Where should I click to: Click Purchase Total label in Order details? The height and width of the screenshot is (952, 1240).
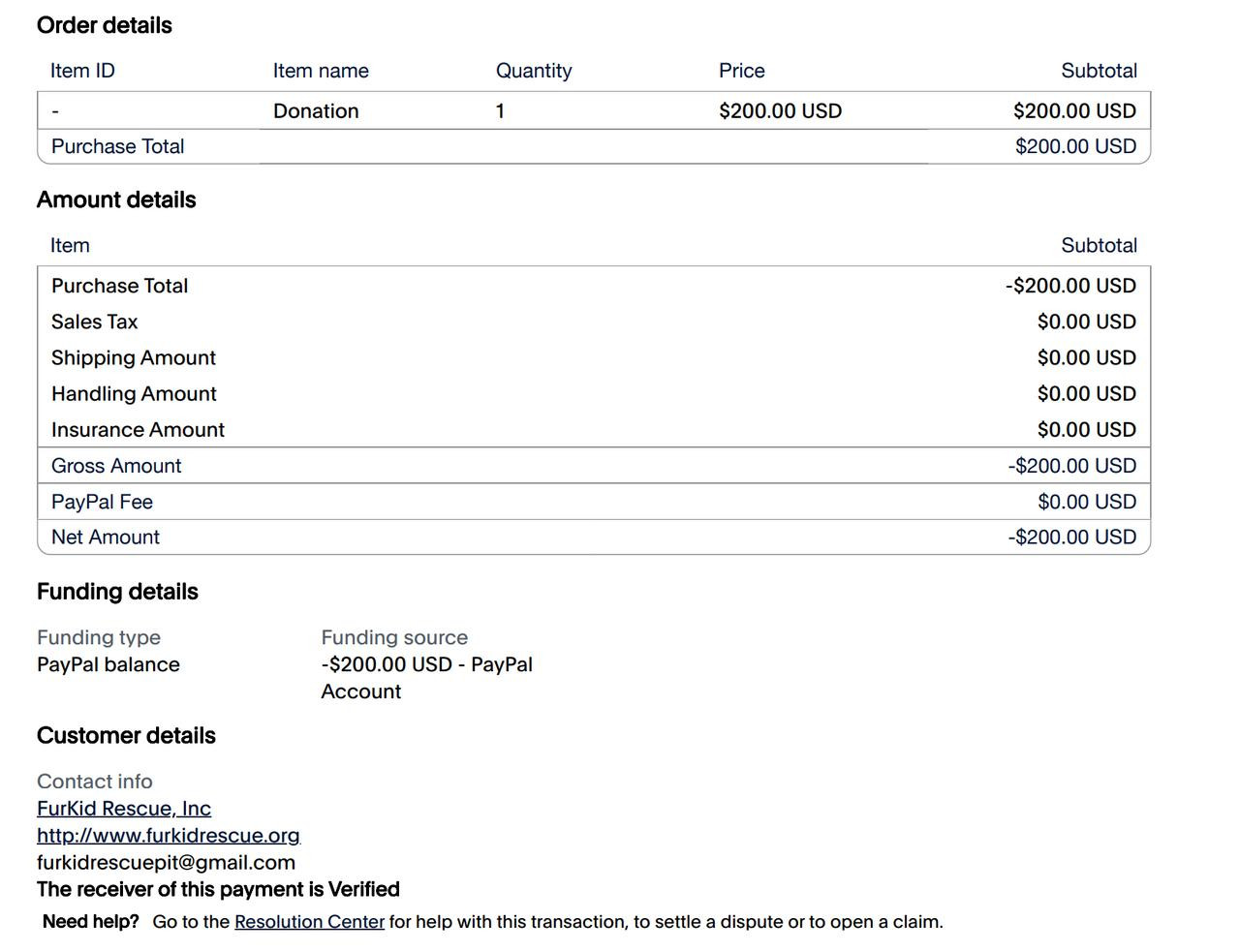117,146
